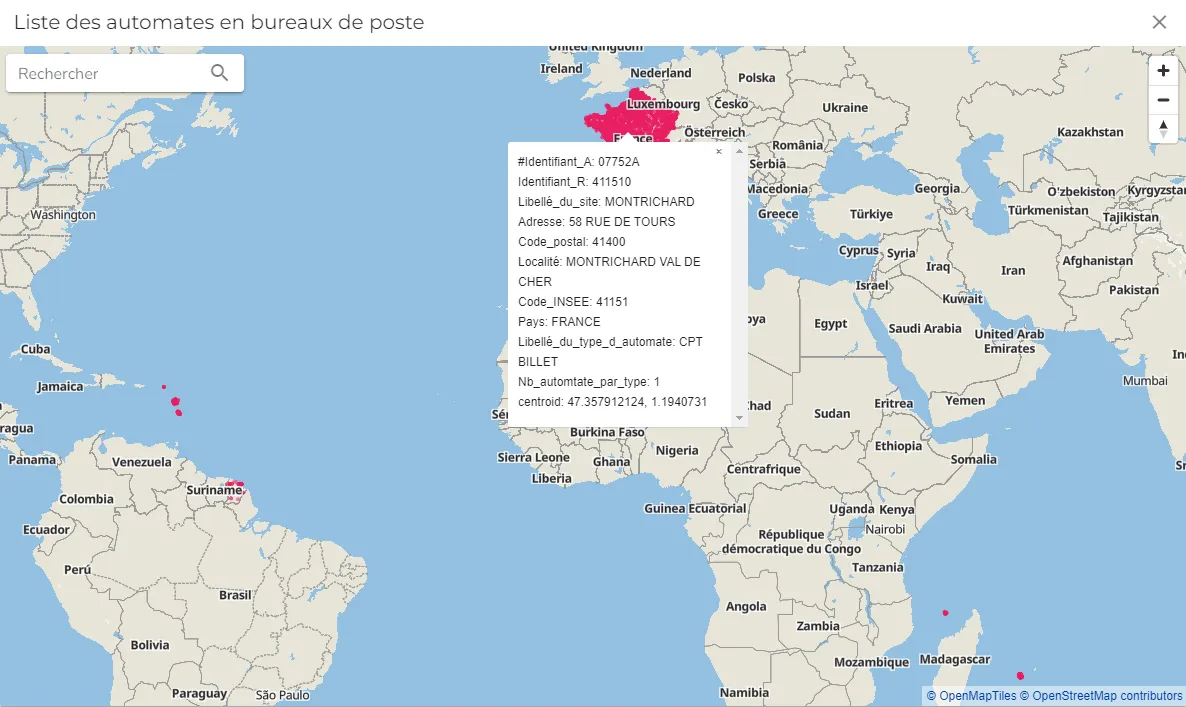Click the 'Pays: FRANCE' line
The width and height of the screenshot is (1186, 707).
point(559,321)
